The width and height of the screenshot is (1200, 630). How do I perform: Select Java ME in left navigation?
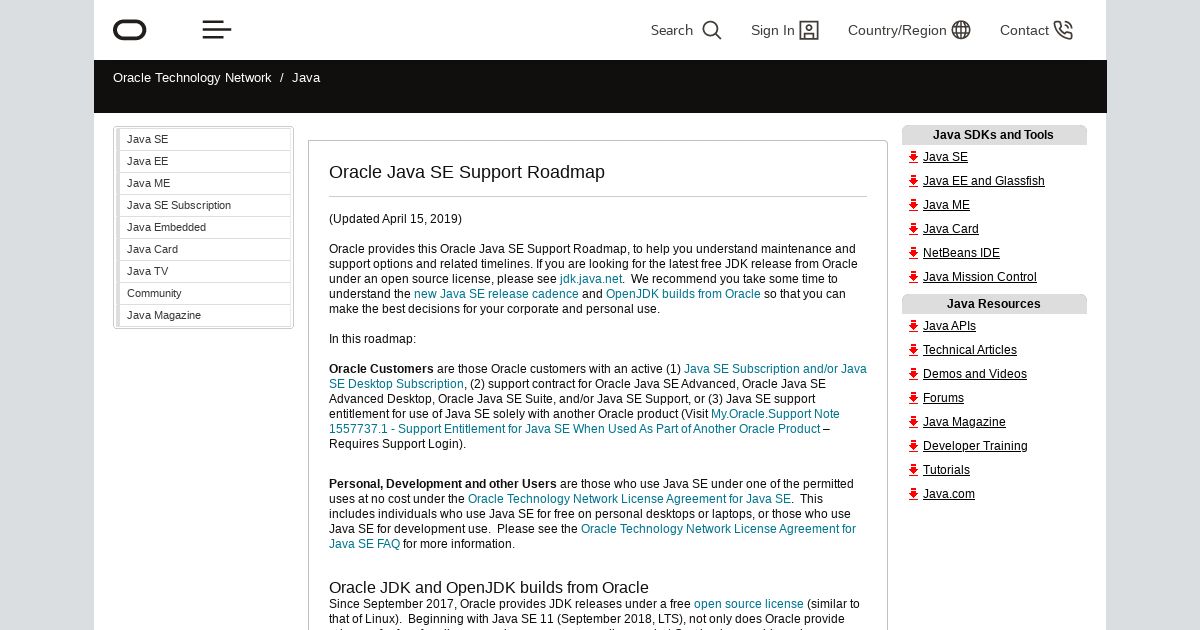(205, 183)
